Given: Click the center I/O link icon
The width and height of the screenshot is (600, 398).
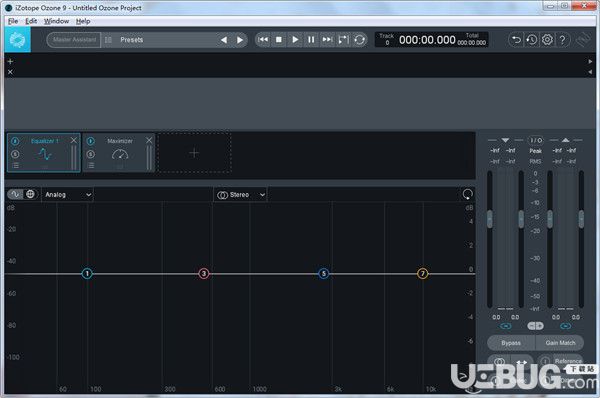Looking at the screenshot, I should 535,326.
